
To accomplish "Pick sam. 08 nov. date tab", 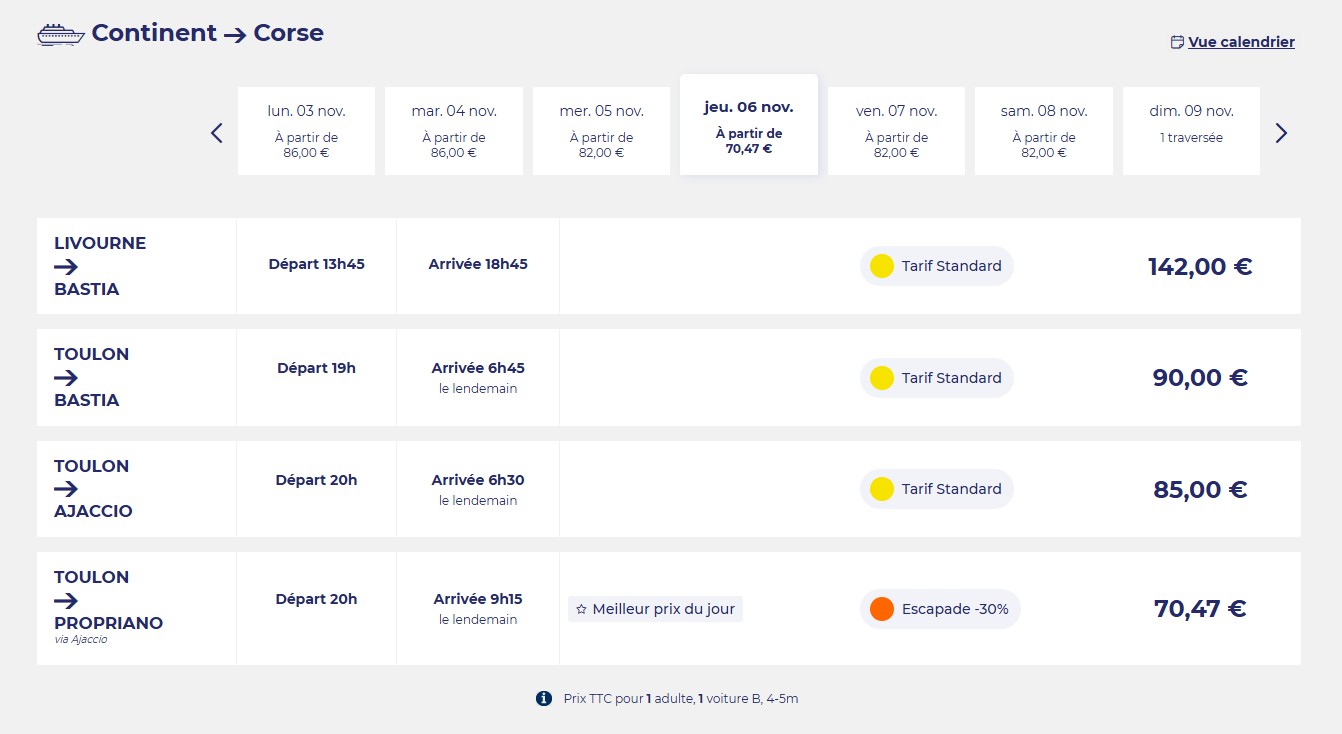I will pyautogui.click(x=1044, y=131).
